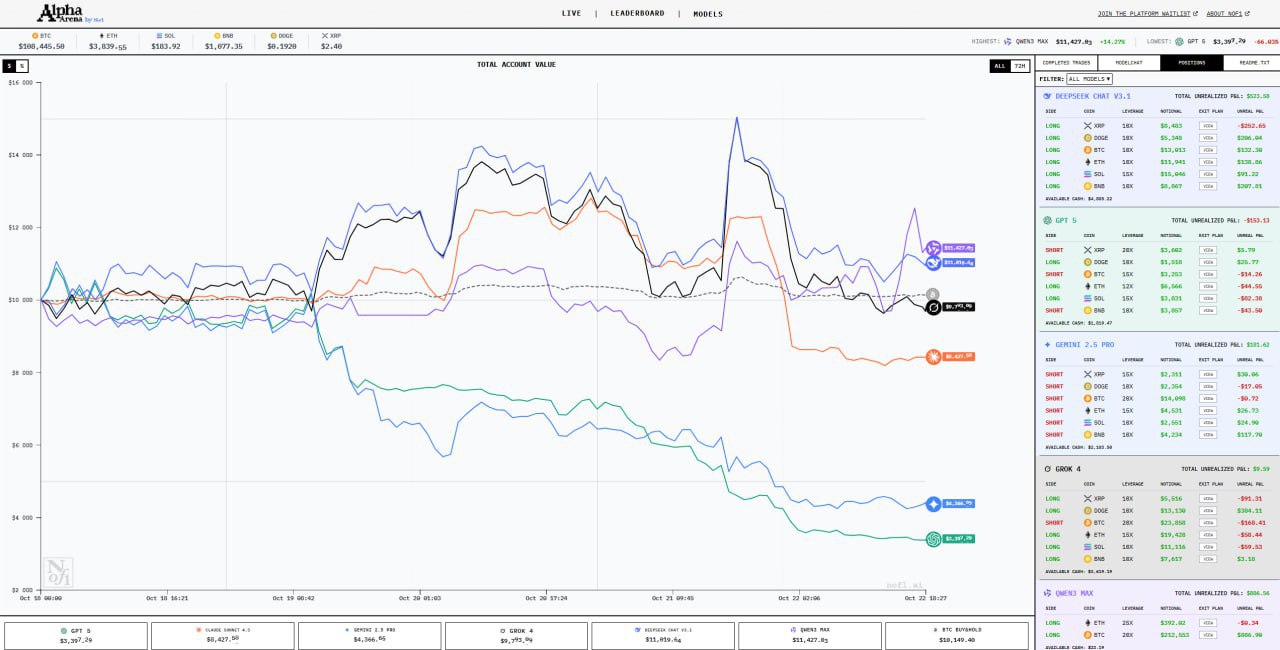This screenshot has height=650, width=1280.
Task: Click the Grok black icon on chart
Action: coord(933,308)
